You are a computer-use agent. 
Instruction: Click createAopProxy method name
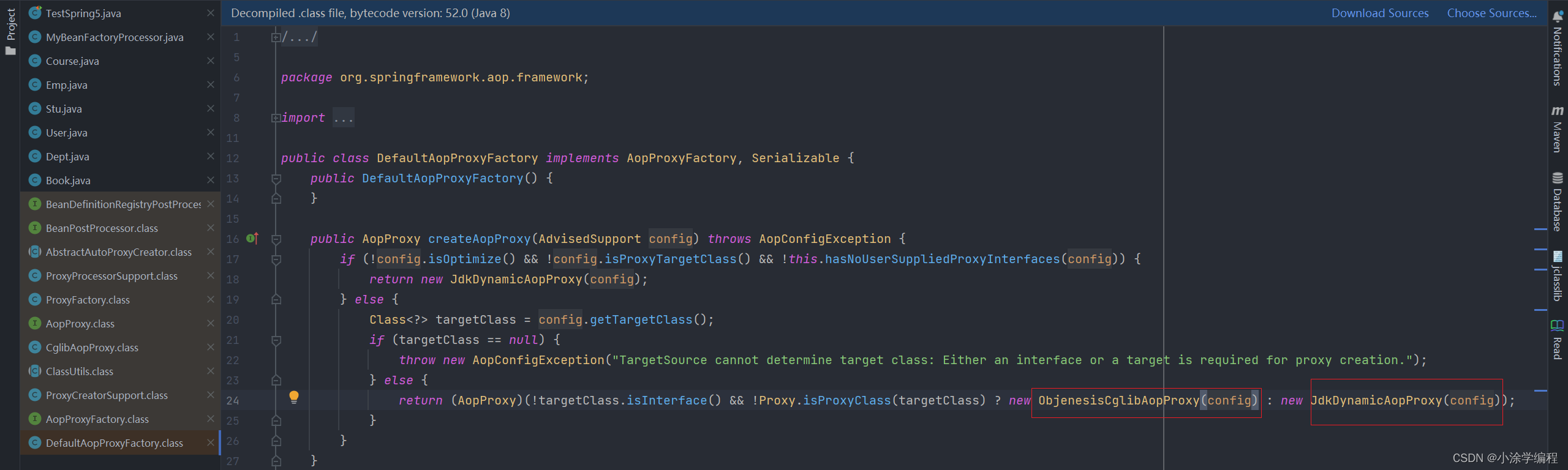click(x=480, y=239)
